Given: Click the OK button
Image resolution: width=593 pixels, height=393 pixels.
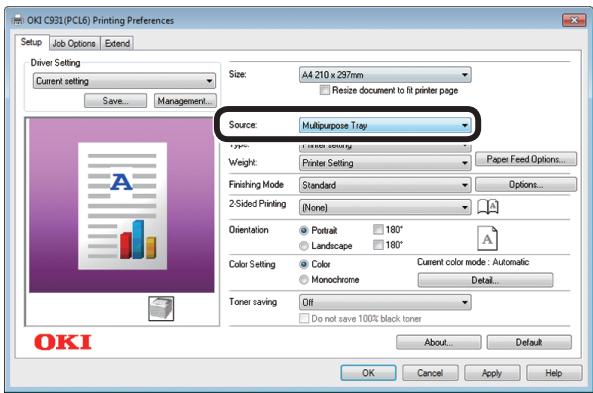Looking at the screenshot, I should click(368, 373).
